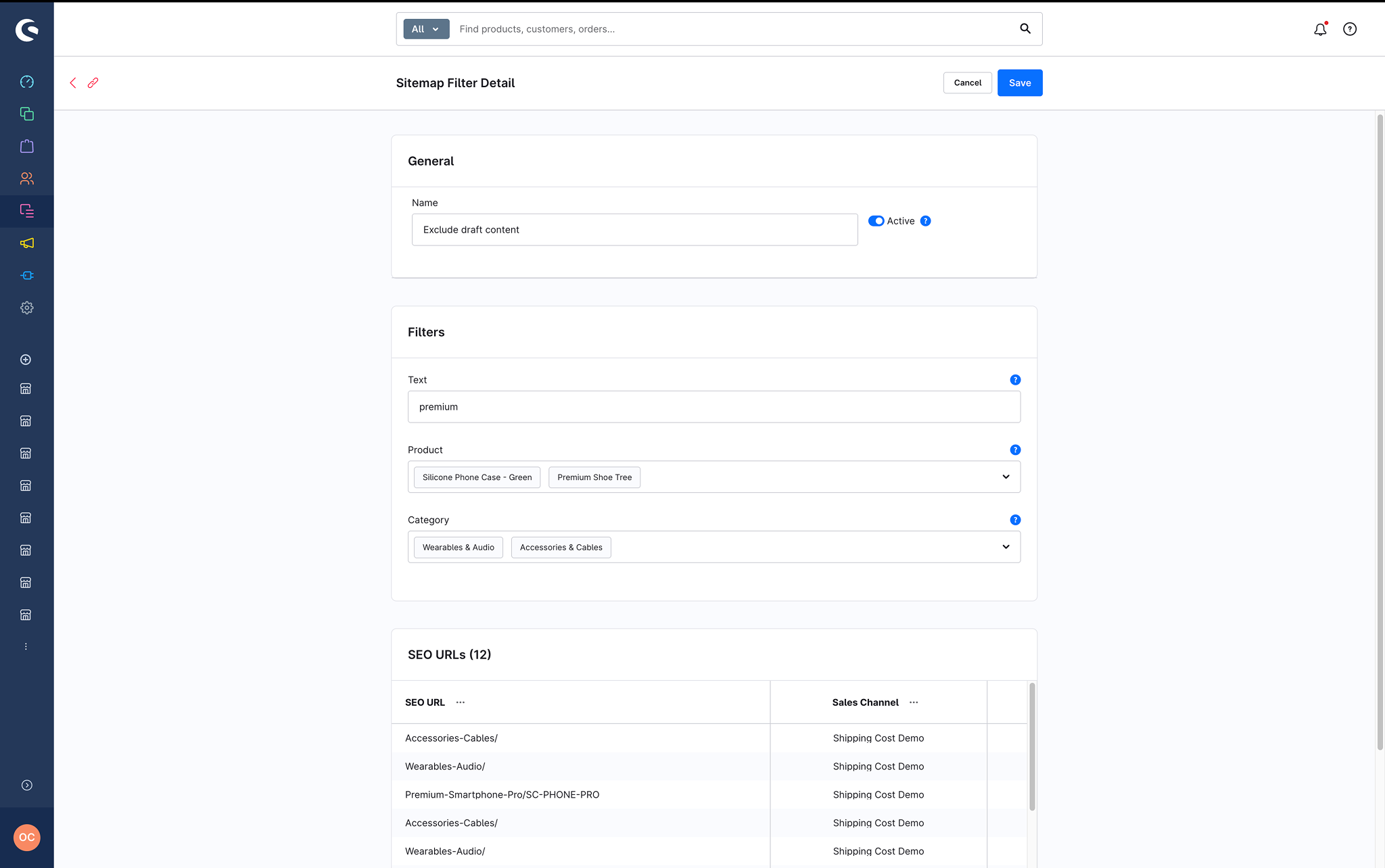Click the Save button

click(1020, 82)
